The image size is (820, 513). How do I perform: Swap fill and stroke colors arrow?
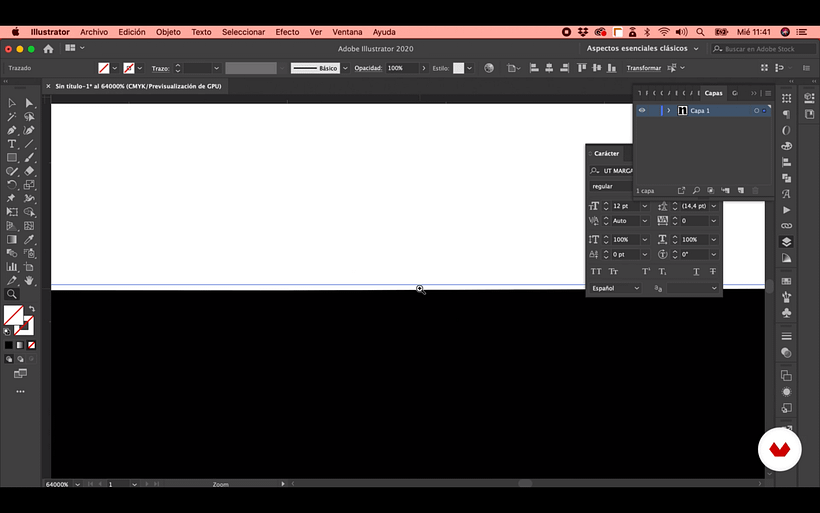coord(31,309)
